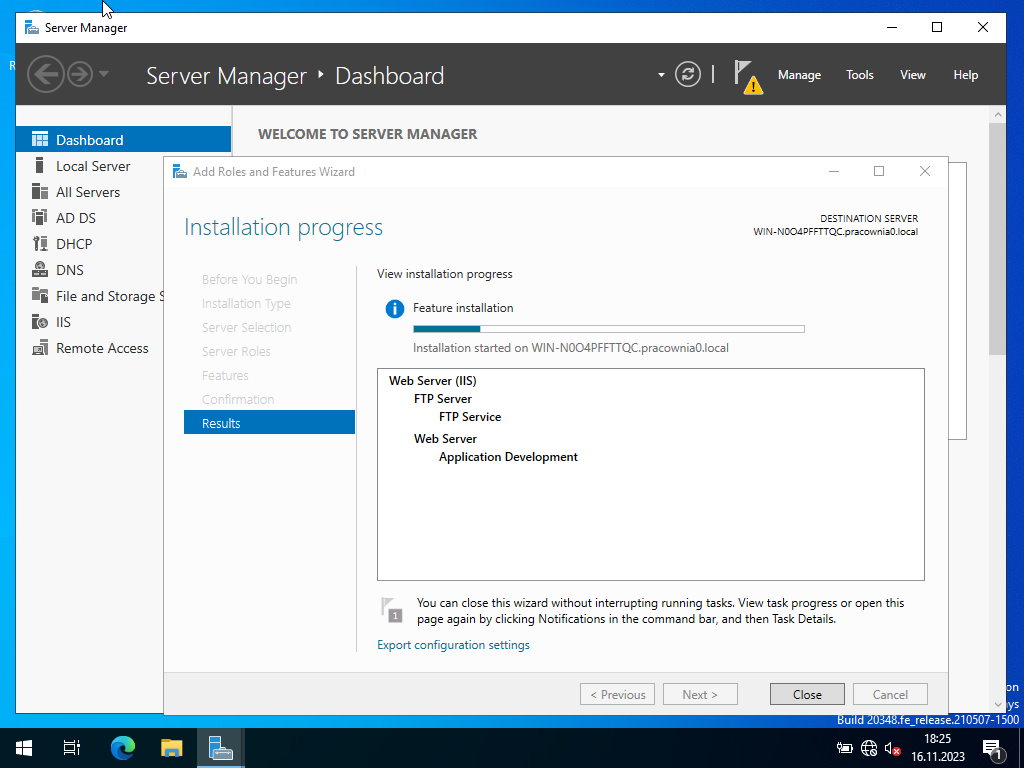The image size is (1024, 768).
Task: Click the Server Selection wizard step
Action: coord(246,327)
